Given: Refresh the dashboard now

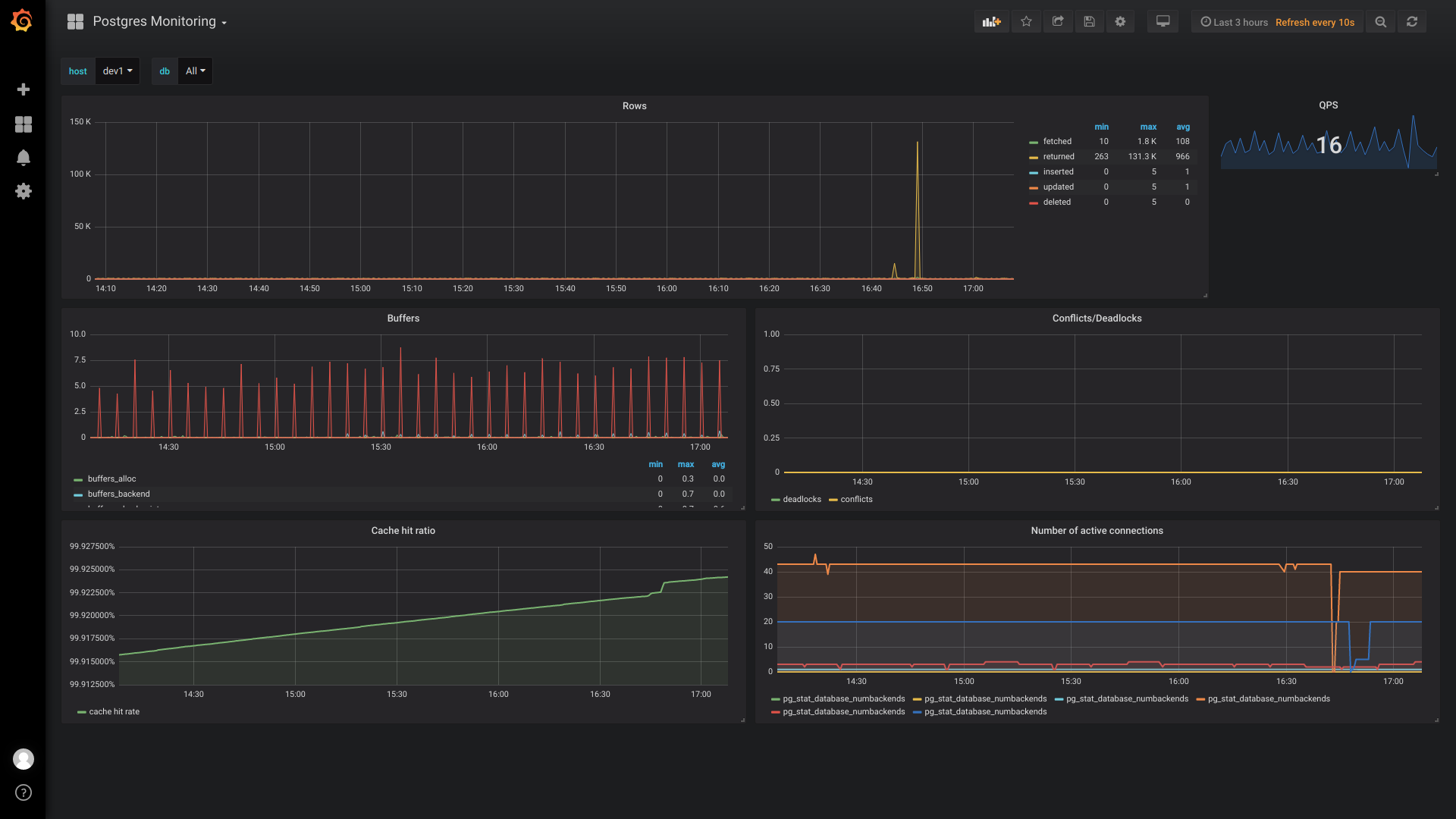Looking at the screenshot, I should 1412,22.
